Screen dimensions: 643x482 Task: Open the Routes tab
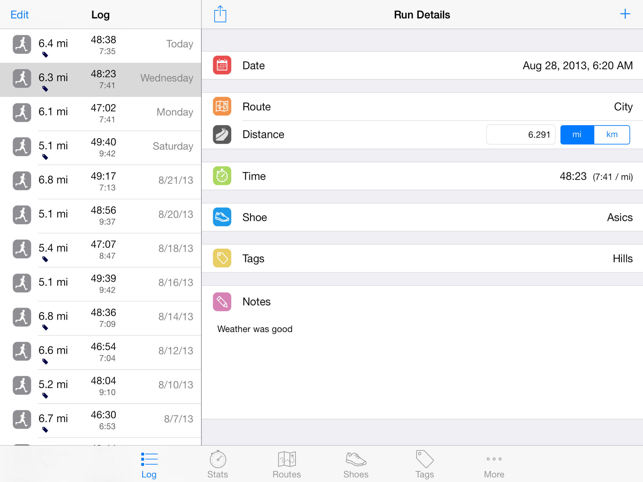(287, 465)
